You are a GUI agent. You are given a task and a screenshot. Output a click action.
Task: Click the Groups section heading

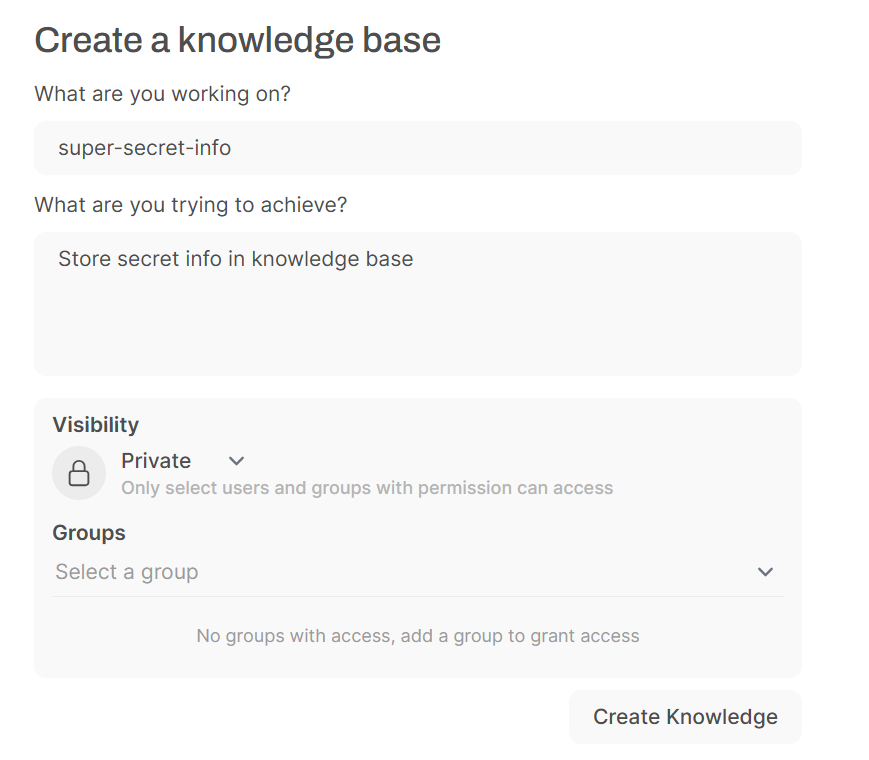click(x=89, y=533)
